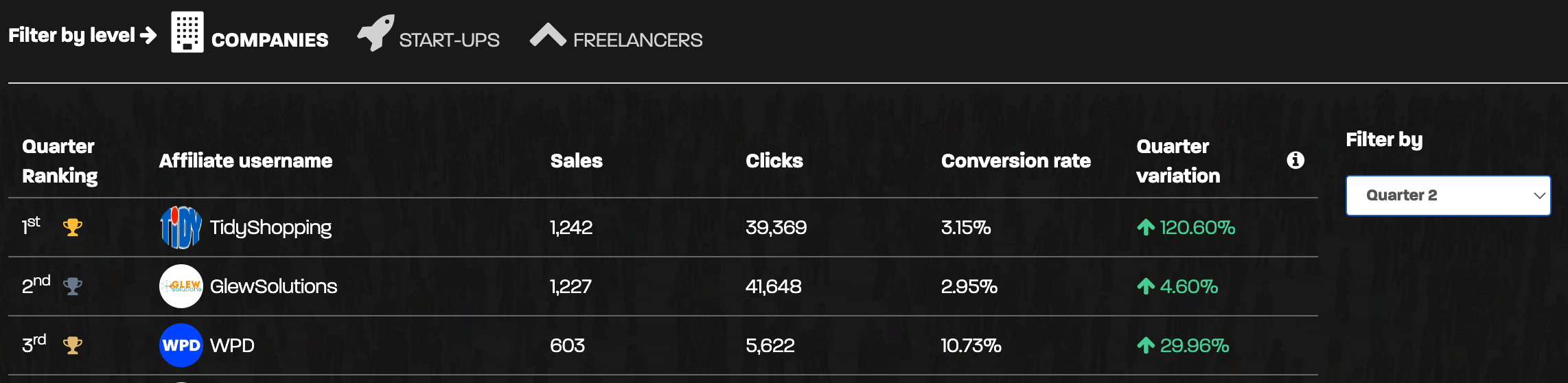Click the Sales column header
The image size is (1568, 383).
[x=576, y=161]
